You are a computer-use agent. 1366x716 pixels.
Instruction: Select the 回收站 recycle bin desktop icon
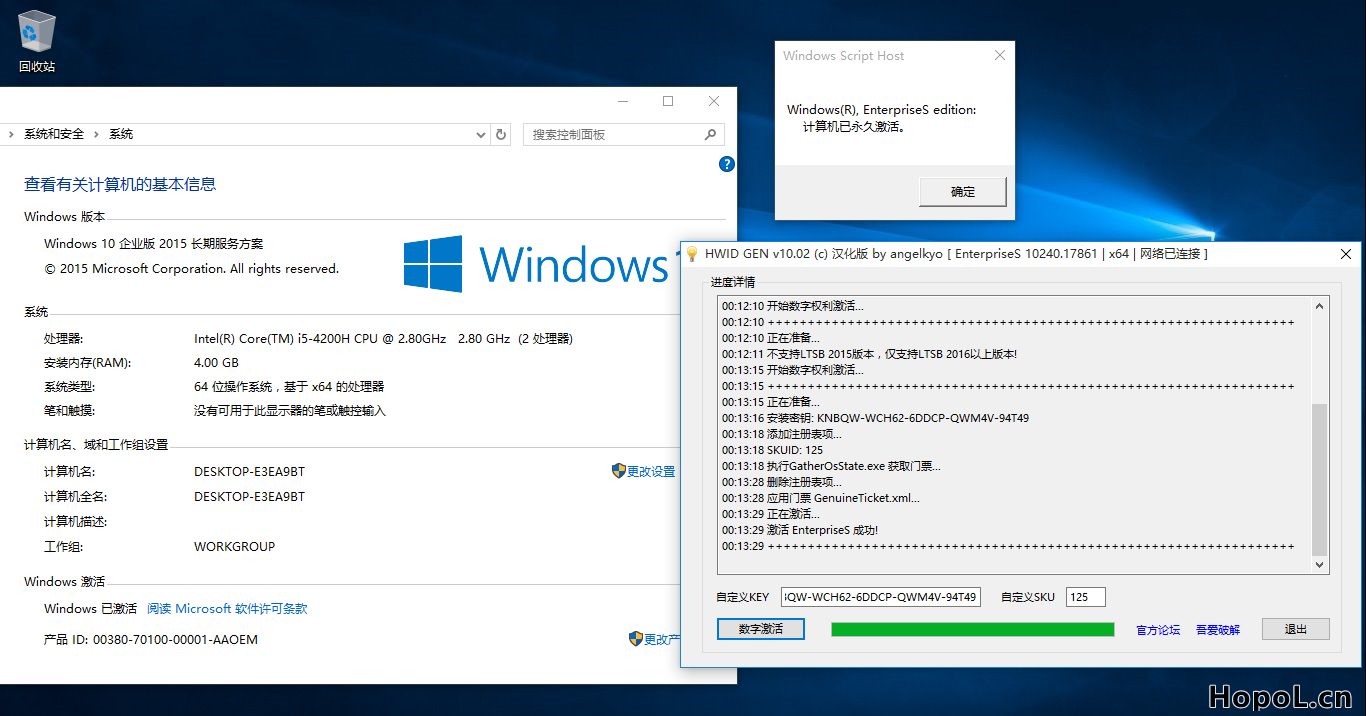click(37, 42)
